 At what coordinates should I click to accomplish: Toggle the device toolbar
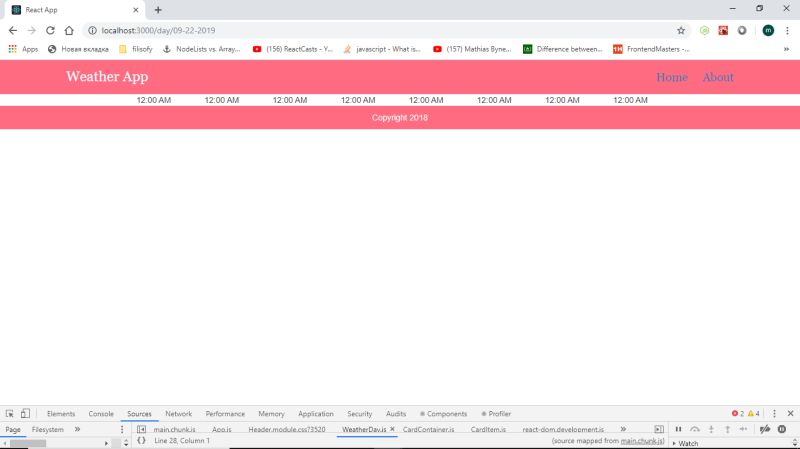(x=25, y=414)
